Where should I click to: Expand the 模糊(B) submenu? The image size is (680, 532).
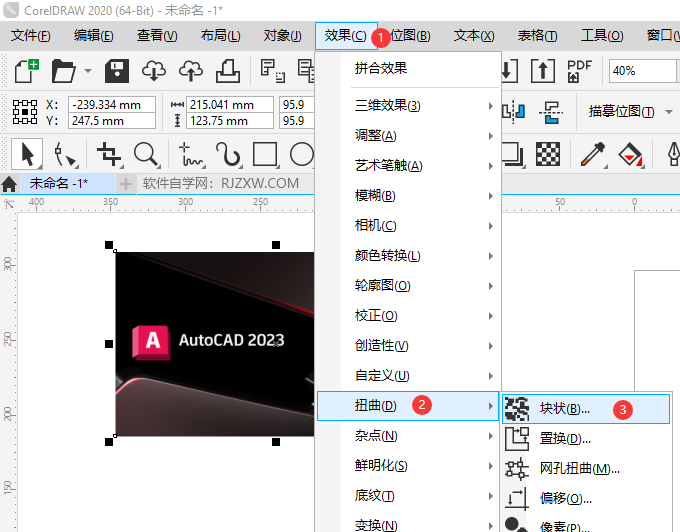[408, 196]
